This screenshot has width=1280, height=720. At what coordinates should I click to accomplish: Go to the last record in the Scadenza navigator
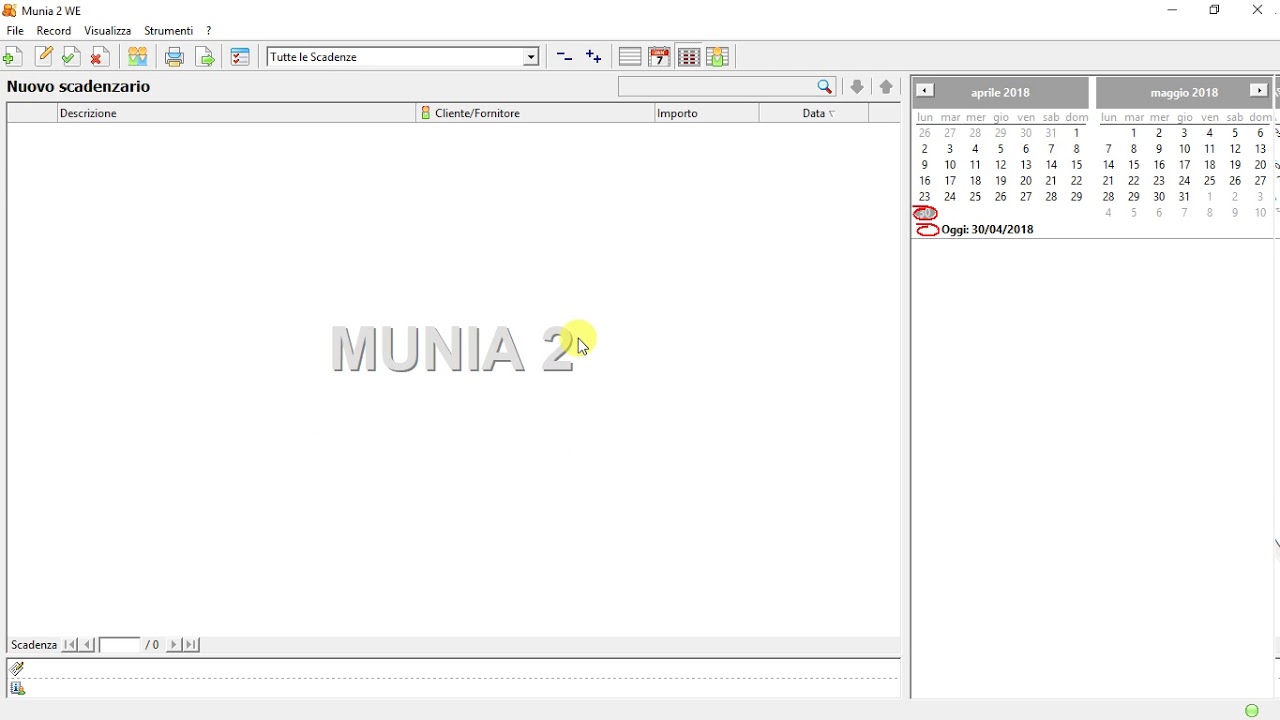point(191,645)
